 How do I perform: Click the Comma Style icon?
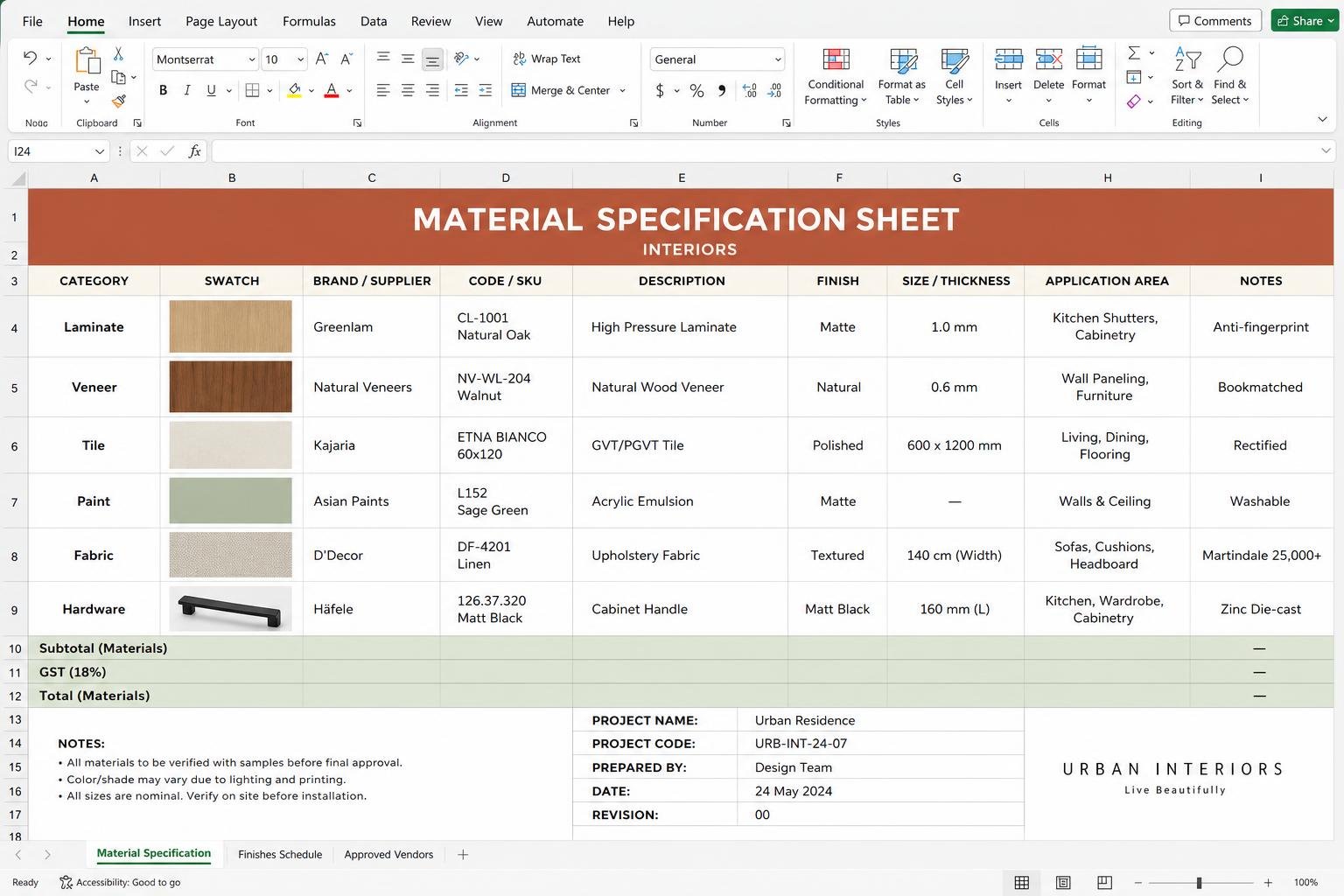pos(722,90)
